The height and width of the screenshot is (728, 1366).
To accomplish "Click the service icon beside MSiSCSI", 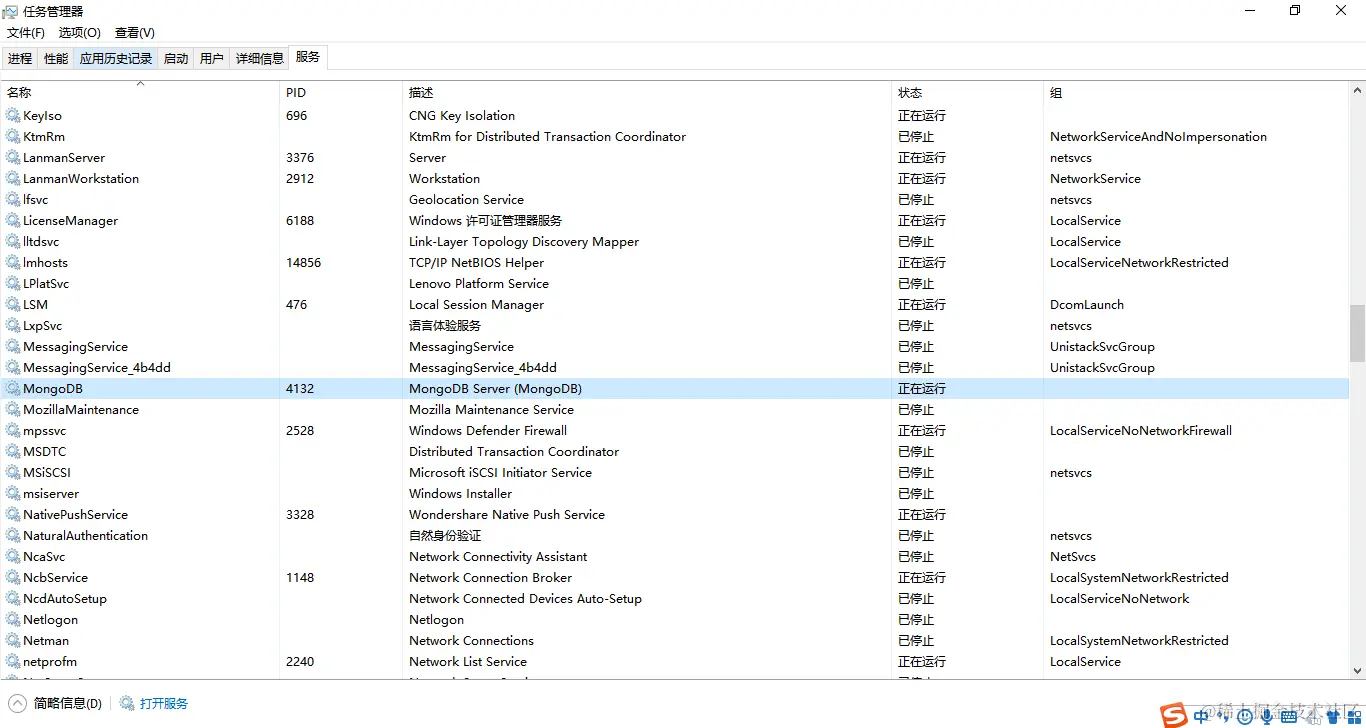I will [x=13, y=473].
